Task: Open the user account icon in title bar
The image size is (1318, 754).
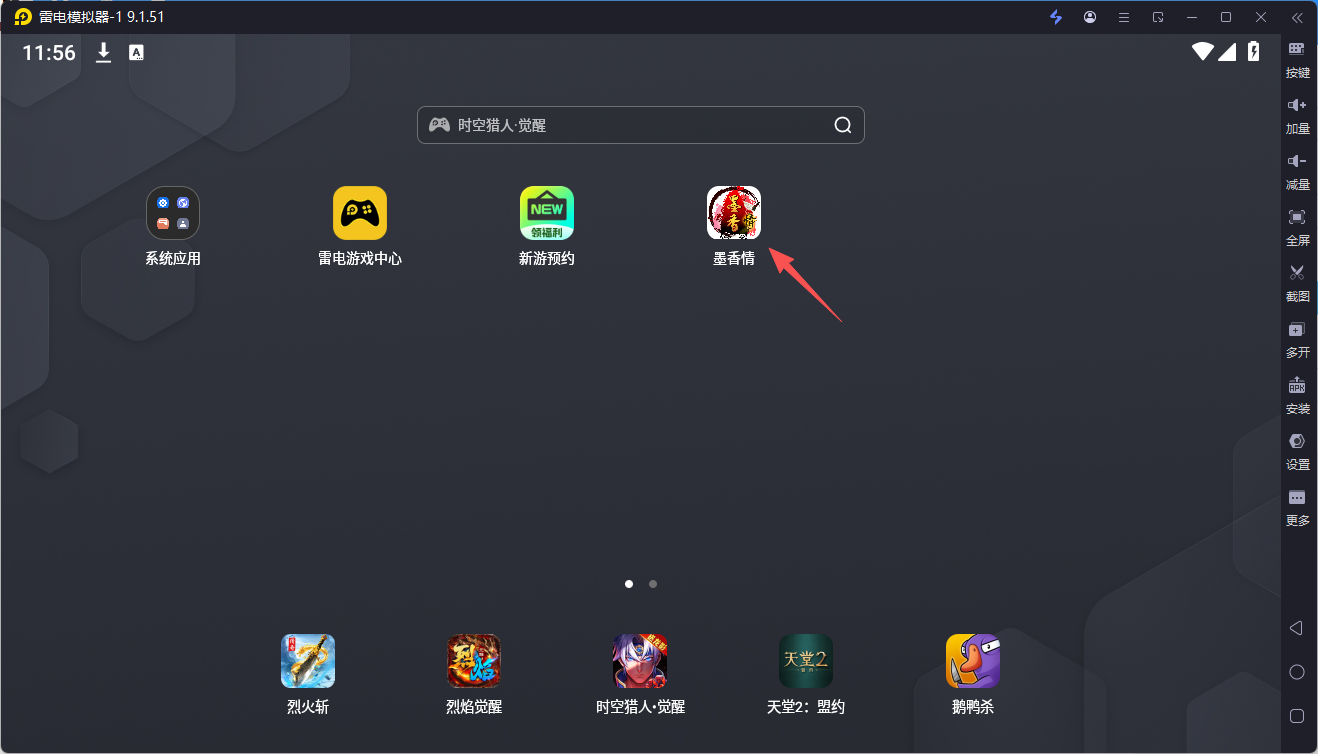Action: coord(1090,17)
